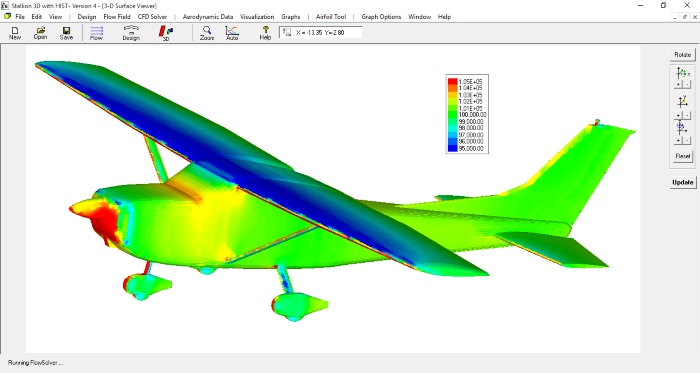Restore the inner document window

(685, 17)
